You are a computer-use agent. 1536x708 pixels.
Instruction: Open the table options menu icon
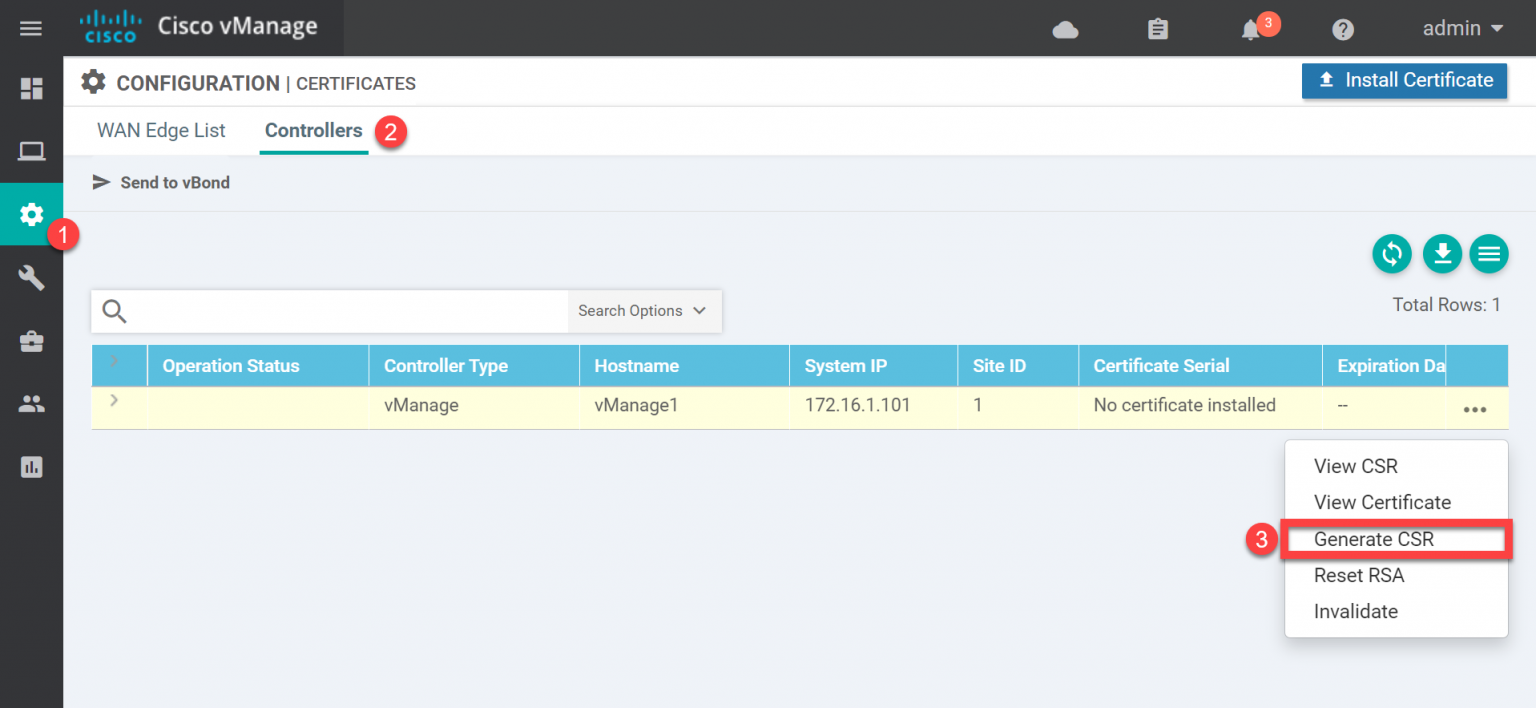tap(1489, 254)
